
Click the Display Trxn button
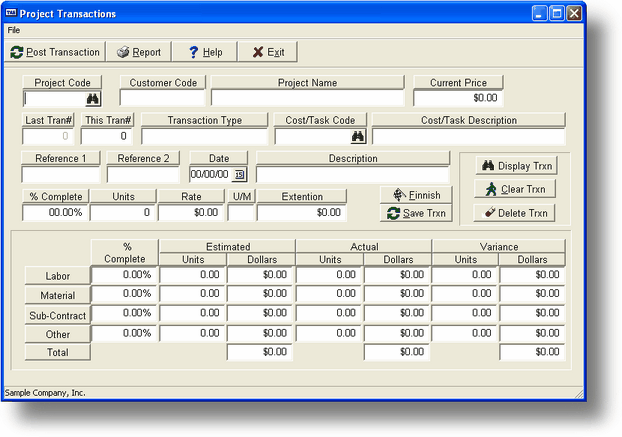[x=516, y=166]
